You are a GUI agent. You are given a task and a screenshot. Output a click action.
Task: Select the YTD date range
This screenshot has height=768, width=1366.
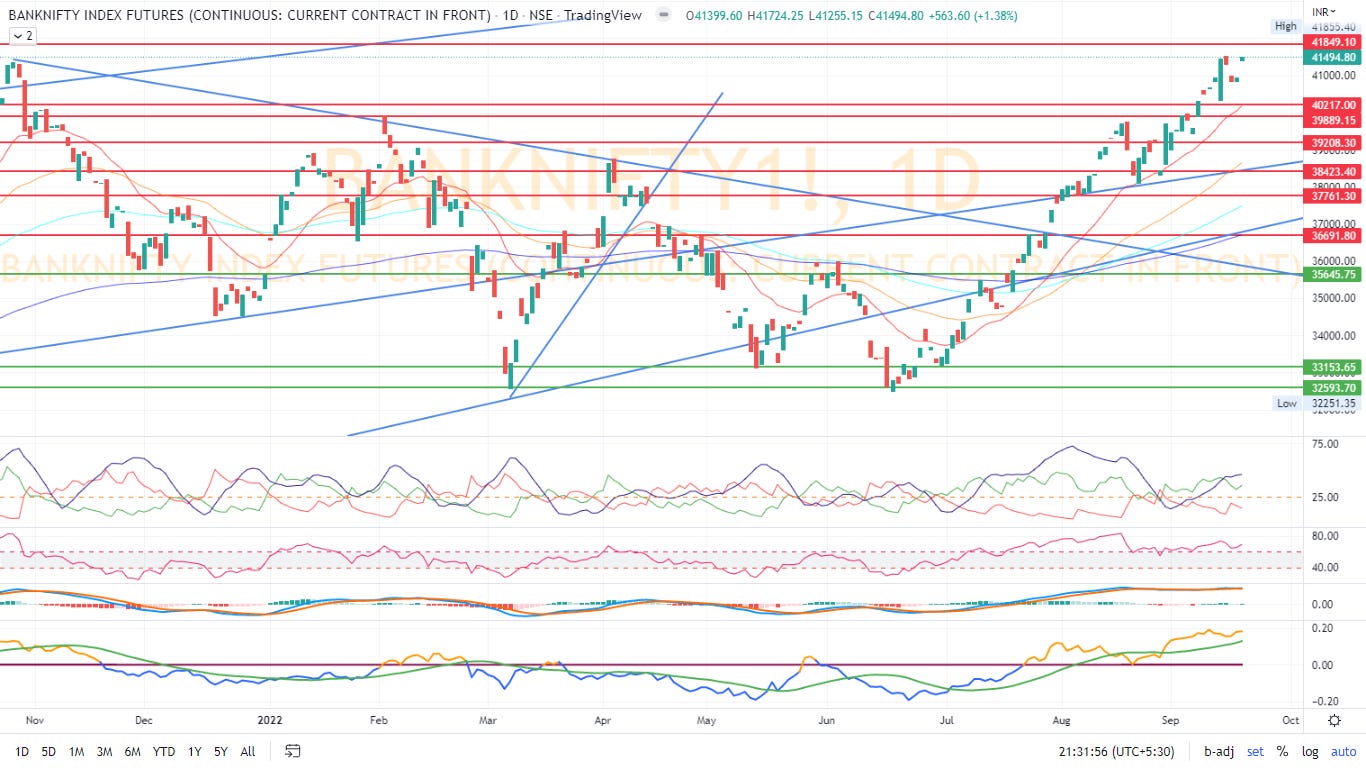tap(164, 751)
